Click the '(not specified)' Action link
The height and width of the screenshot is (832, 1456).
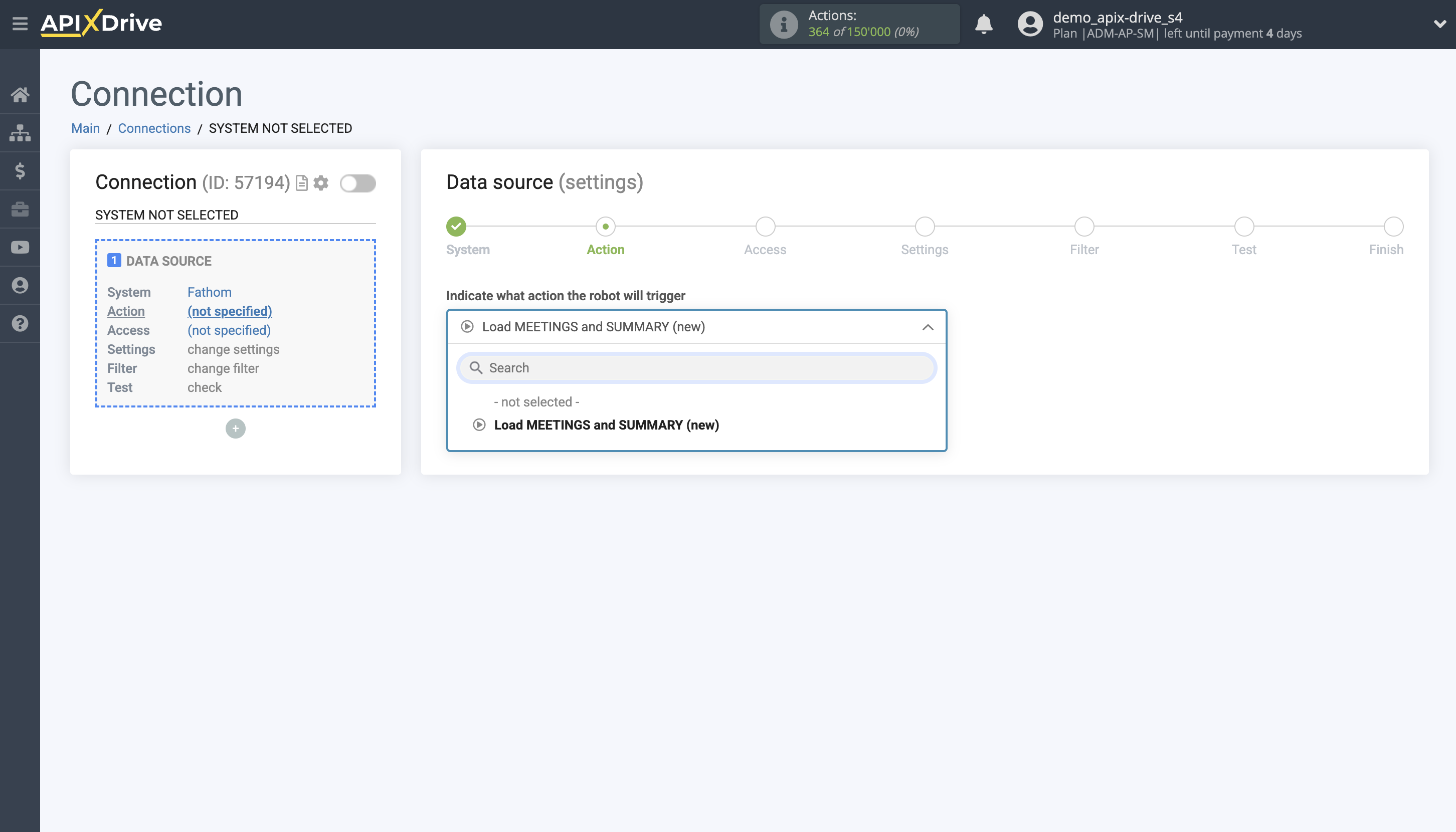(x=229, y=311)
